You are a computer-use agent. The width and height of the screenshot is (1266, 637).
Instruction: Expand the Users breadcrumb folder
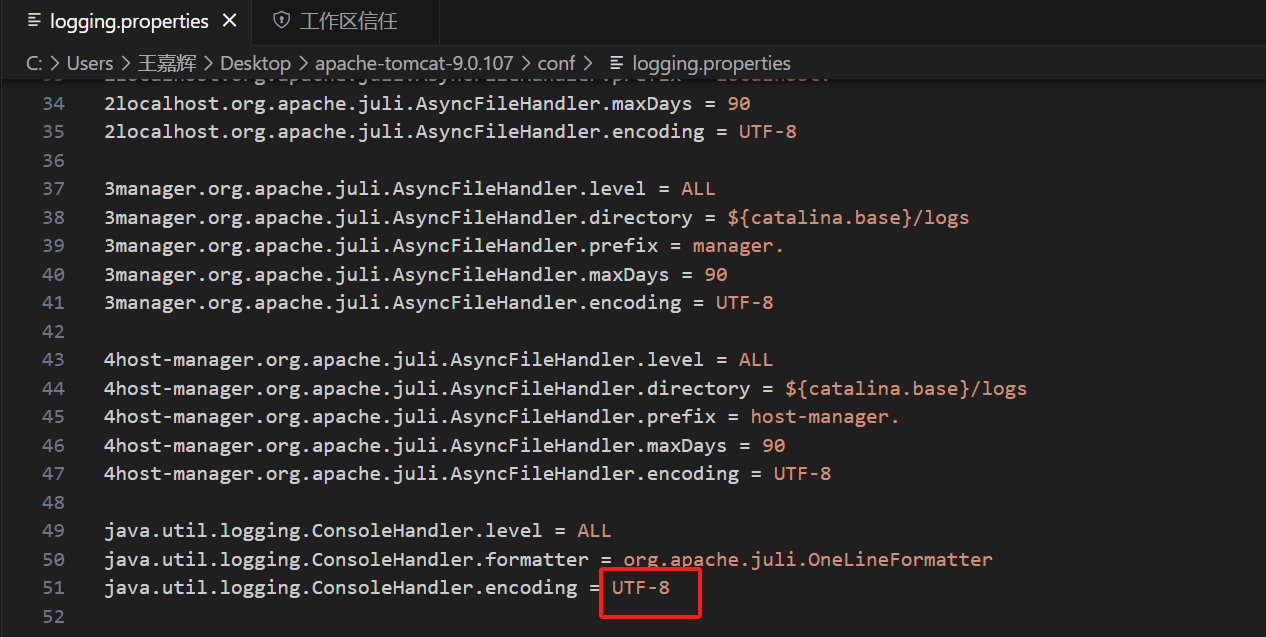(89, 63)
